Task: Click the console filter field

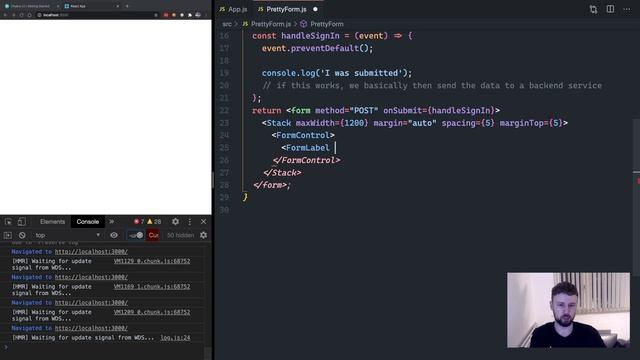Action: click(136, 235)
